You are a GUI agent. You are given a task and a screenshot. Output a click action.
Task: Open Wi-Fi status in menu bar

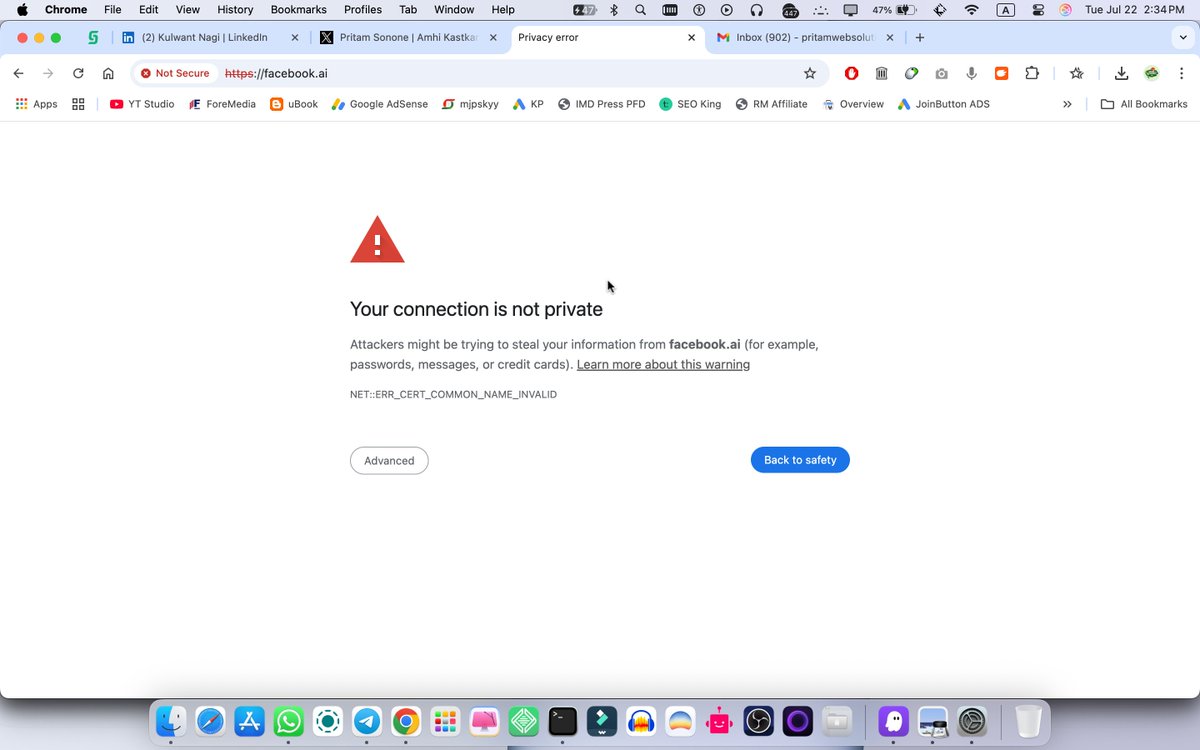point(971,9)
